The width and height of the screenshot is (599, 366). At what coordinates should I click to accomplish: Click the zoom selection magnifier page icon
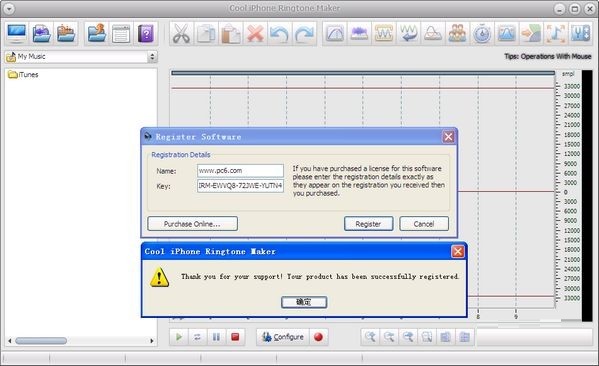(427, 337)
